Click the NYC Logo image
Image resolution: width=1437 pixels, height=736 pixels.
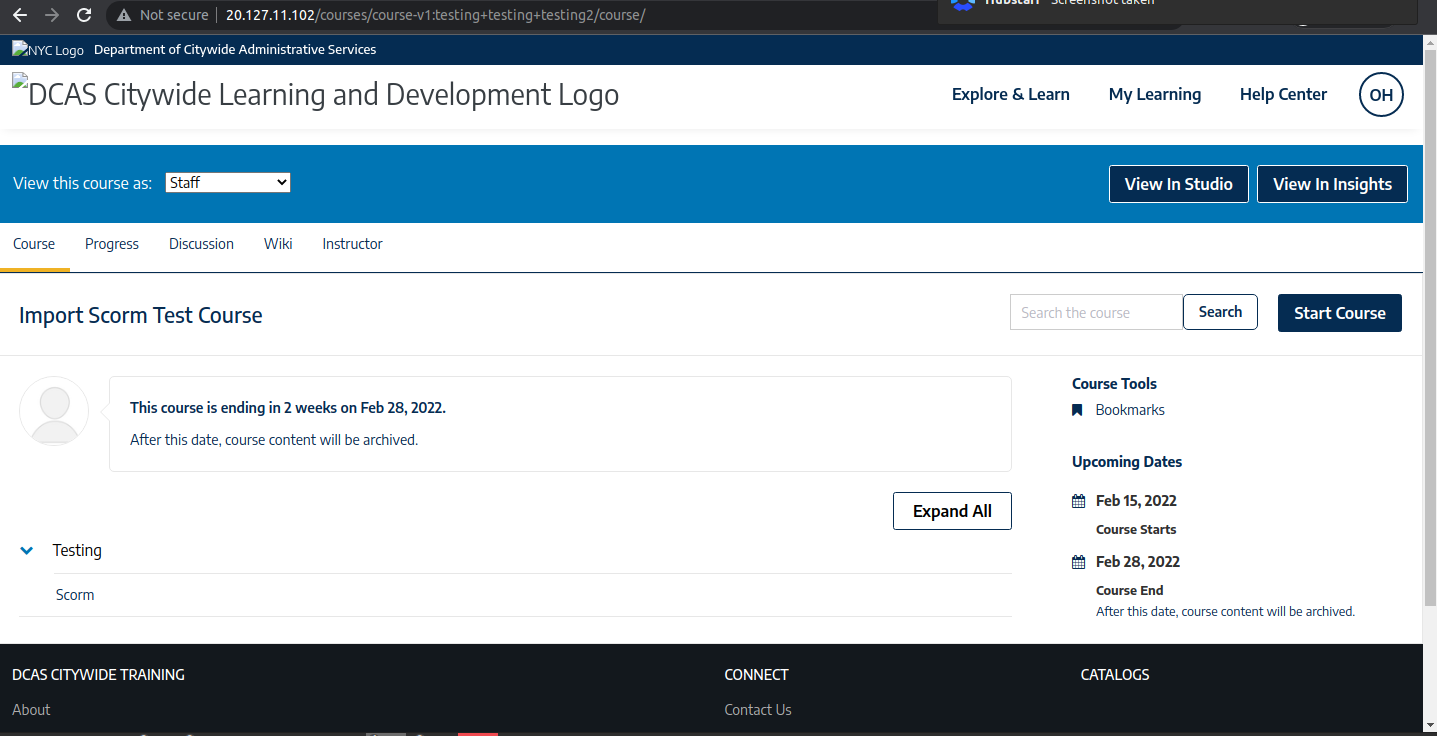[x=48, y=49]
